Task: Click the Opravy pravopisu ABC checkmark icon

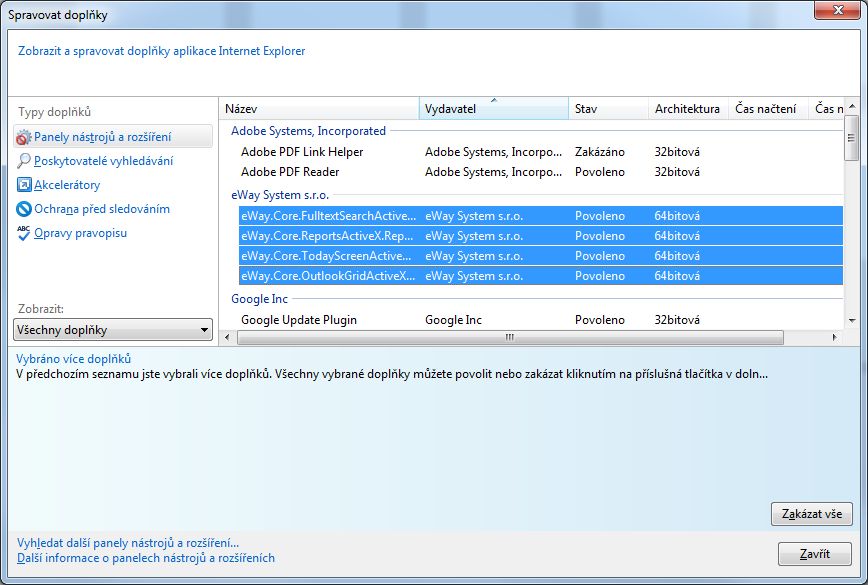Action: point(24,233)
